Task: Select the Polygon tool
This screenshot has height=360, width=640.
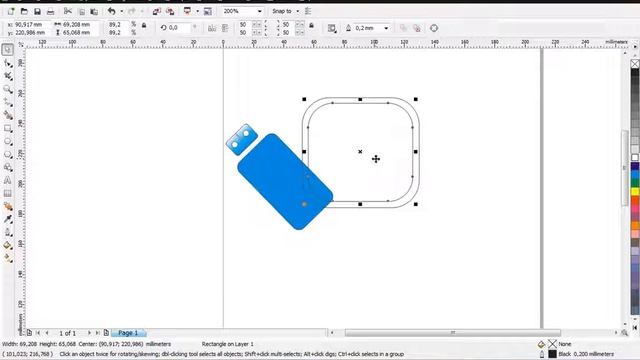Action: click(8, 155)
